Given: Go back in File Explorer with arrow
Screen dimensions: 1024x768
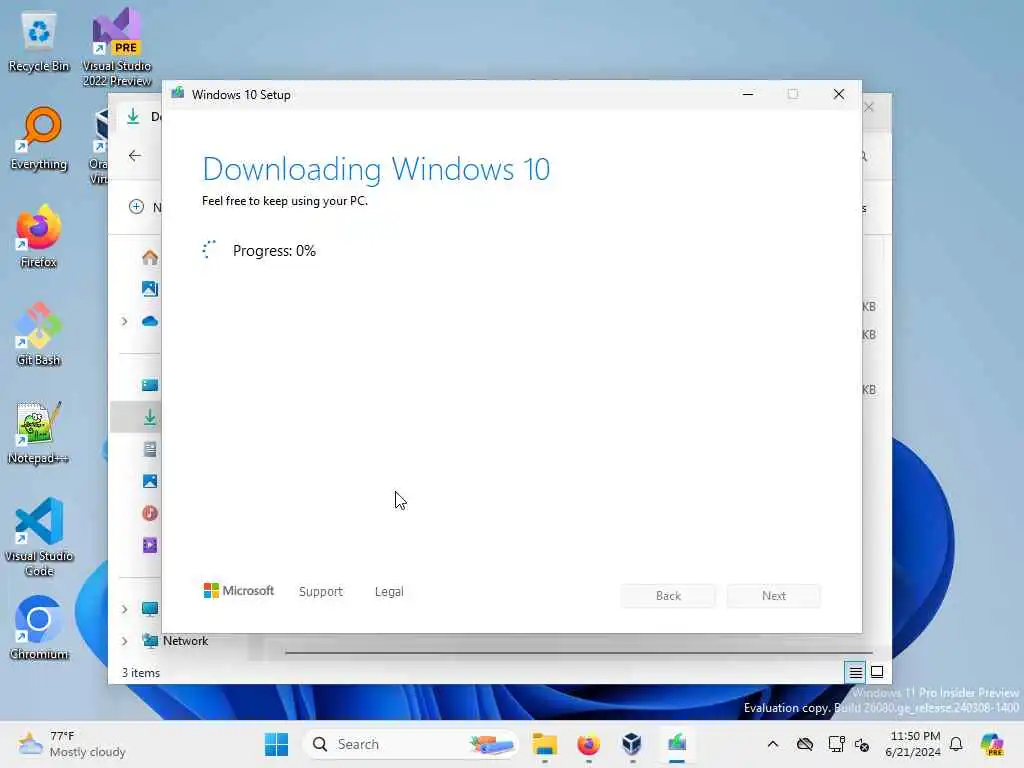Looking at the screenshot, I should (135, 155).
